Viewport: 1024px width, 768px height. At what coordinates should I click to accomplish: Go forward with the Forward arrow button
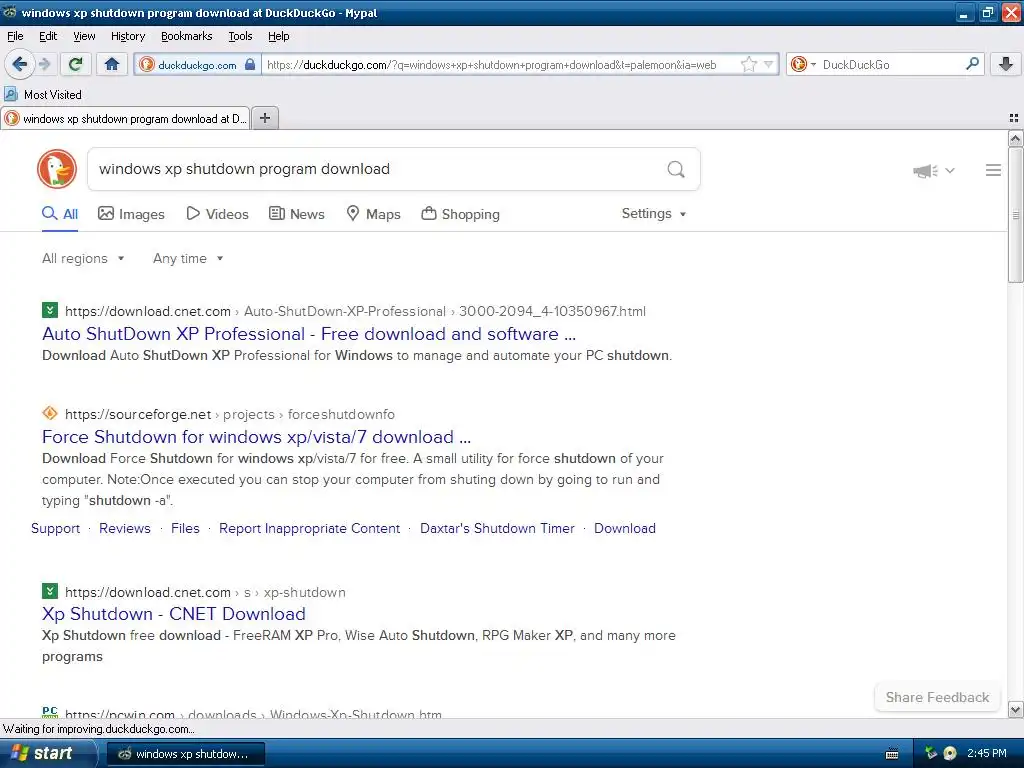pyautogui.click(x=44, y=64)
